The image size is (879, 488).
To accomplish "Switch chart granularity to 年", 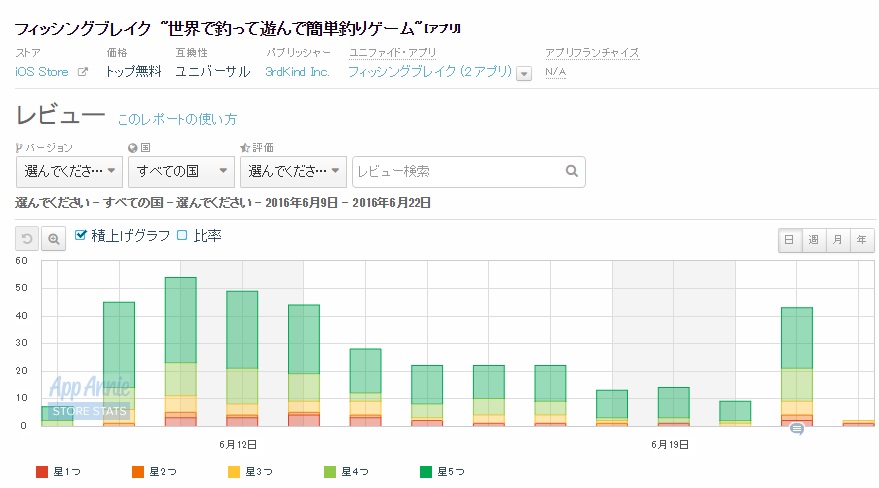I will pyautogui.click(x=862, y=240).
